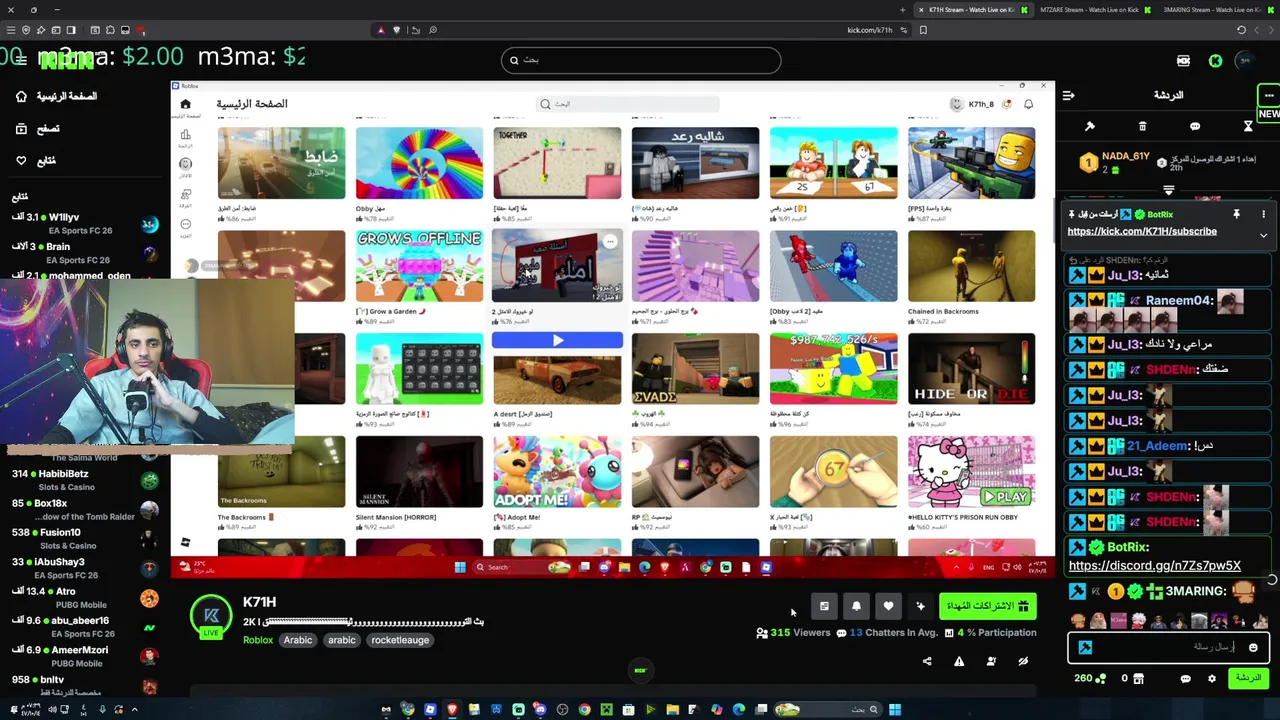Select the rocketleague tag
Viewport: 1280px width, 720px height.
[x=400, y=640]
